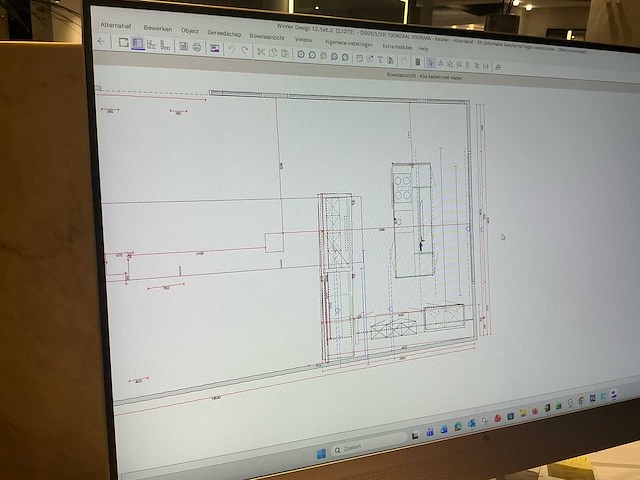Click the scissors cut icon

[261, 51]
